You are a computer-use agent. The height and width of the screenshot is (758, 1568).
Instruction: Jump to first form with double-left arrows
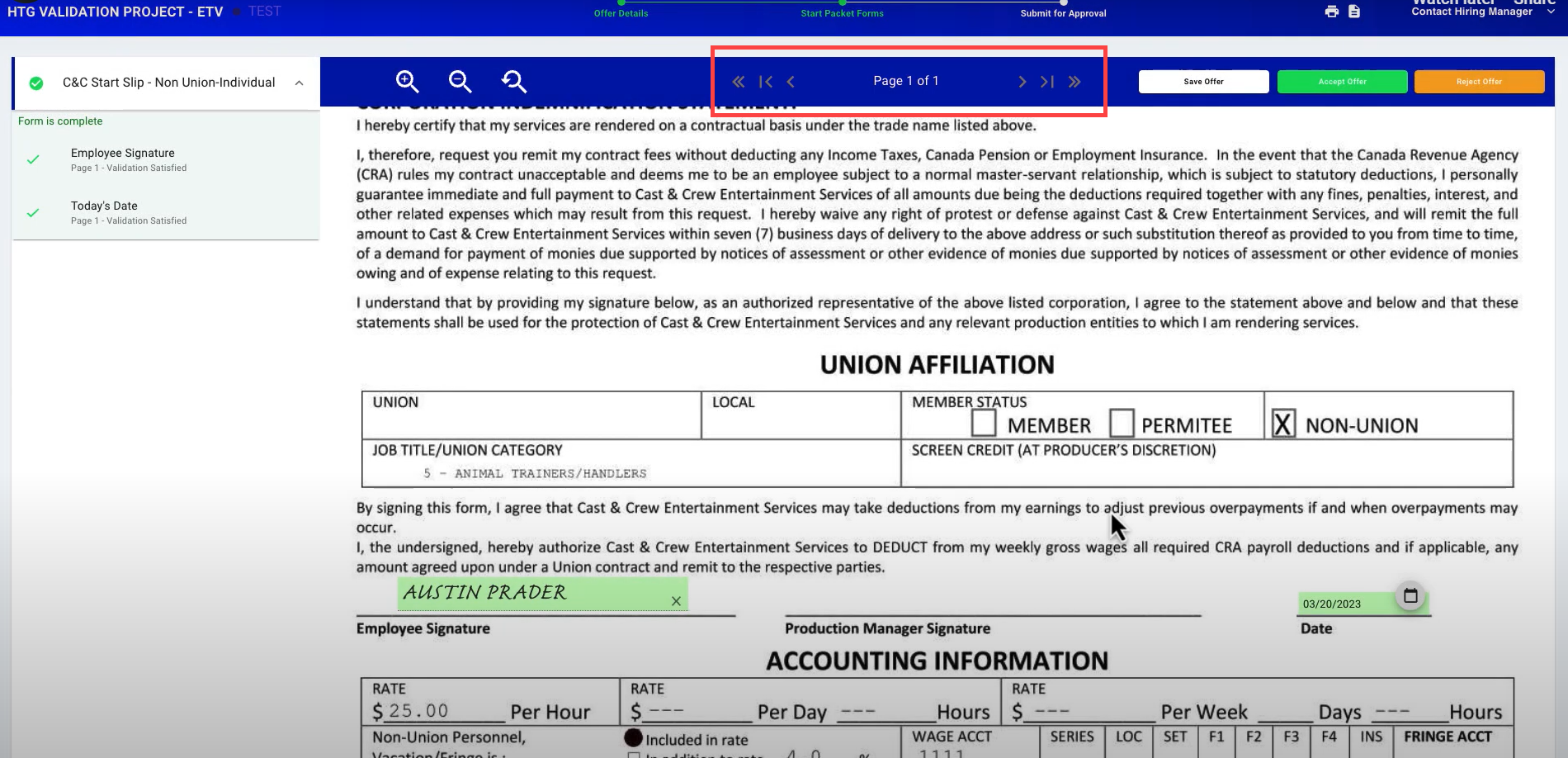point(738,82)
